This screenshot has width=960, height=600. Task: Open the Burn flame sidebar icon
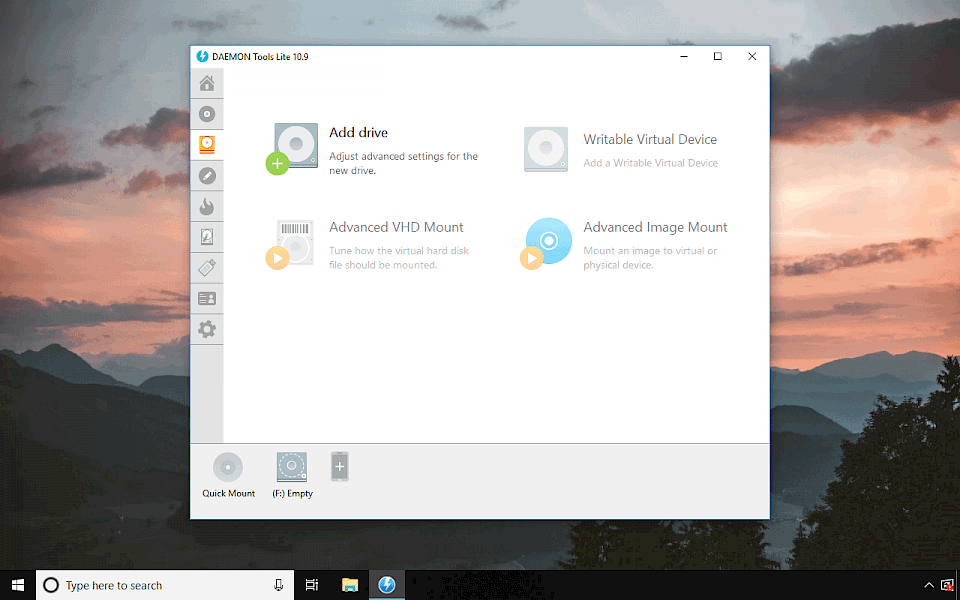pyautogui.click(x=207, y=206)
